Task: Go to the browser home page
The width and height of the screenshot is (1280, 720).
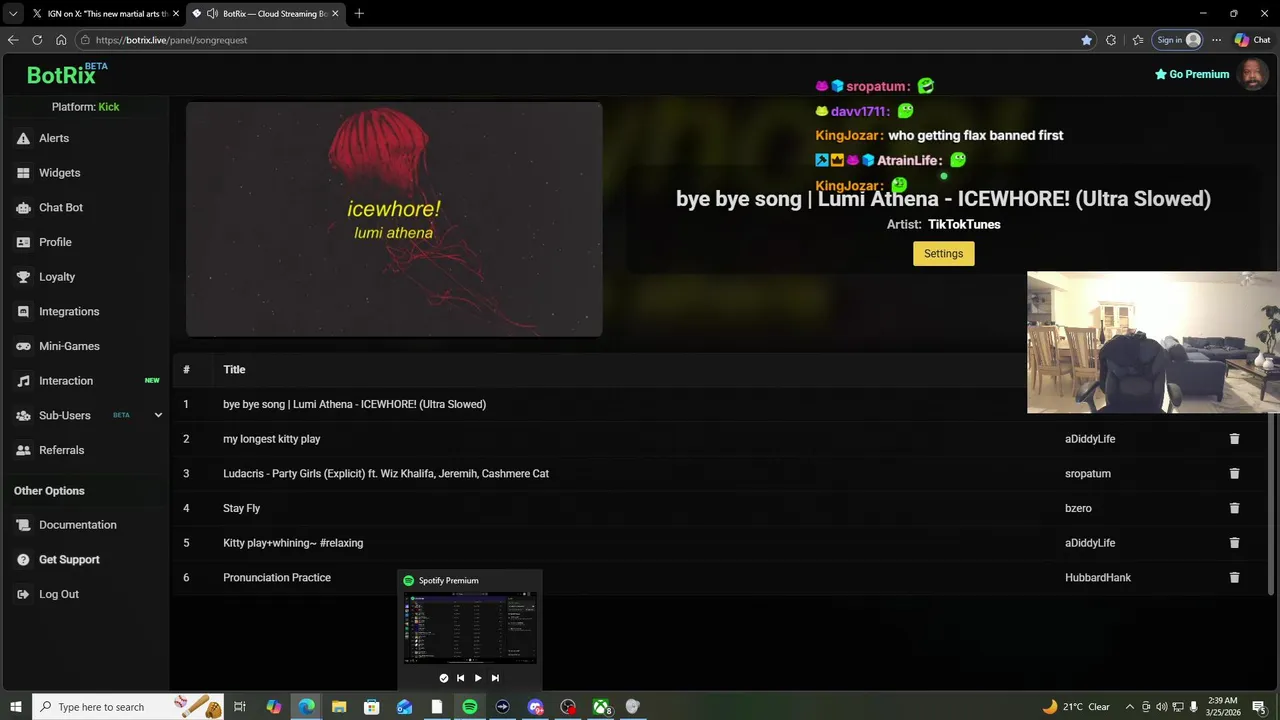Action: click(61, 40)
